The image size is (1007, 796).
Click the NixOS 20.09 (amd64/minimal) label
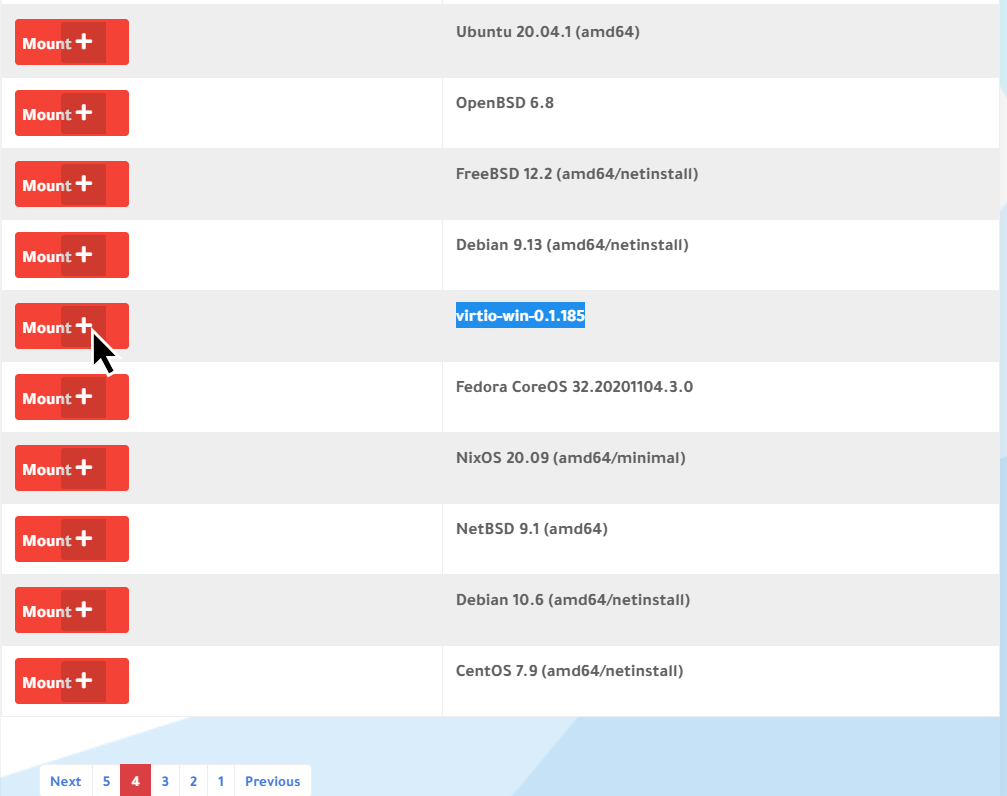(x=571, y=458)
